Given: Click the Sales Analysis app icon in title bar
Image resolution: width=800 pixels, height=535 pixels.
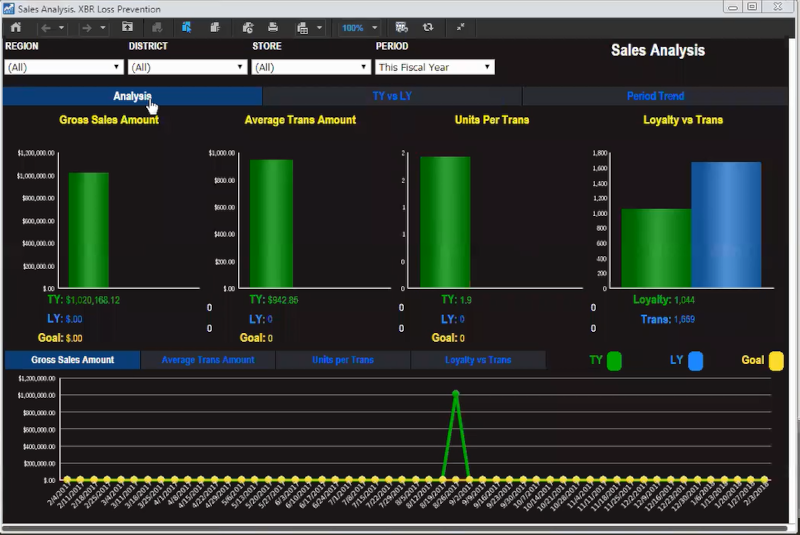Looking at the screenshot, I should pos(9,9).
